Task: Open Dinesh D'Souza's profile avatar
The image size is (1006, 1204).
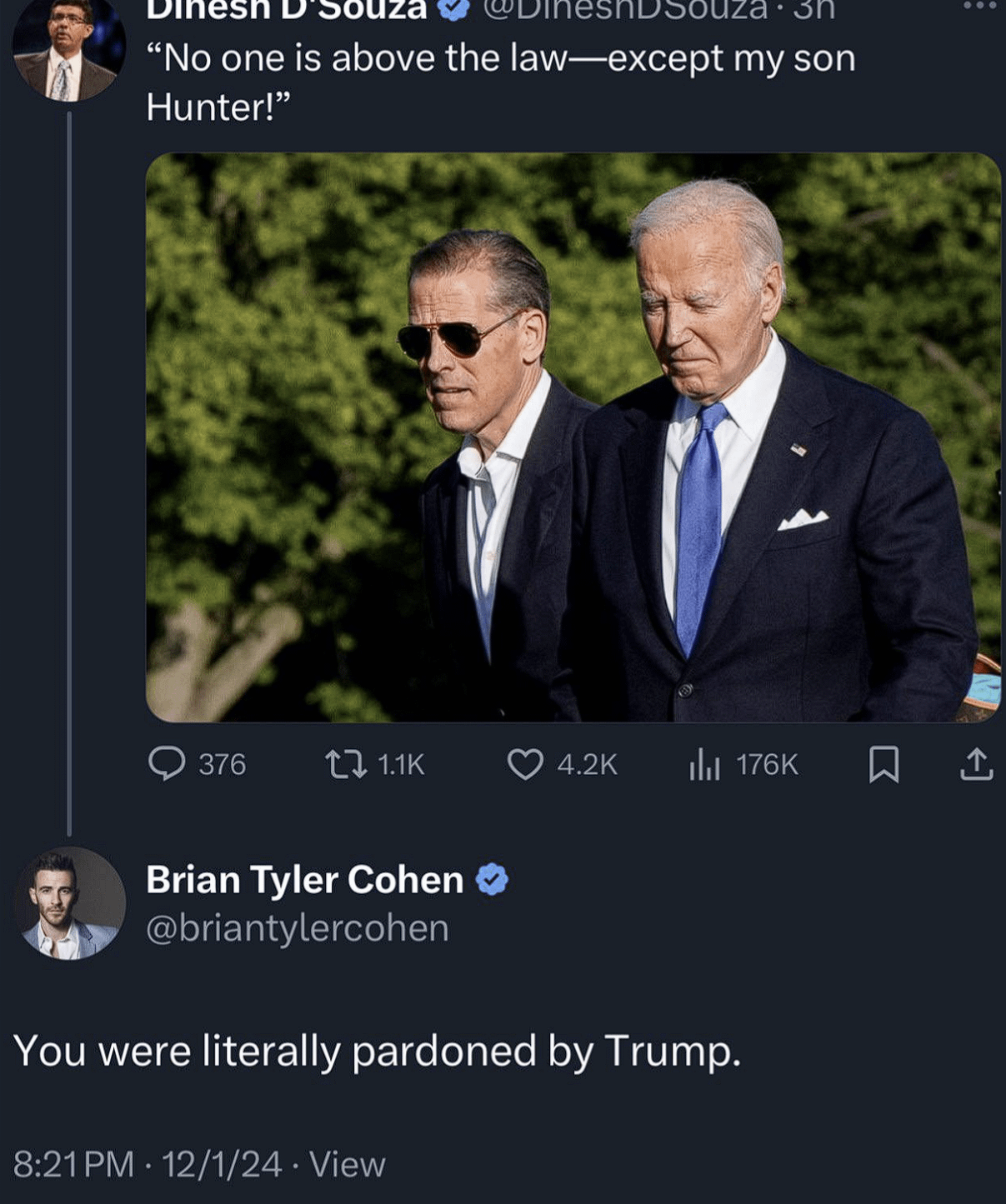Action: coord(68,52)
